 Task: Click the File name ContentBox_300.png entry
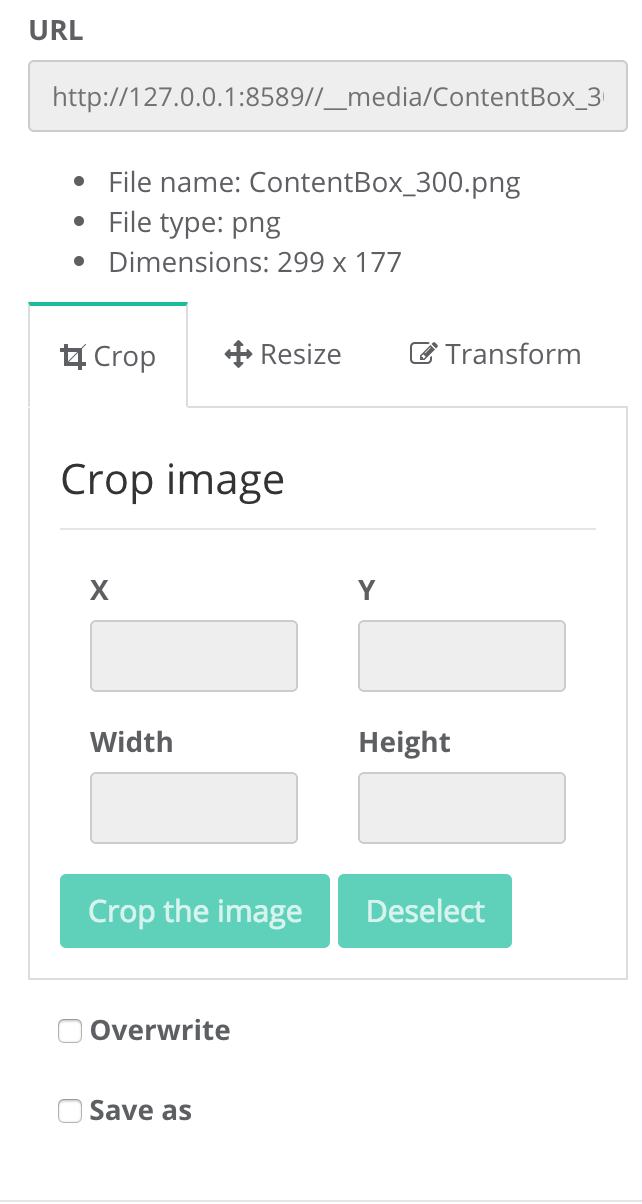314,183
